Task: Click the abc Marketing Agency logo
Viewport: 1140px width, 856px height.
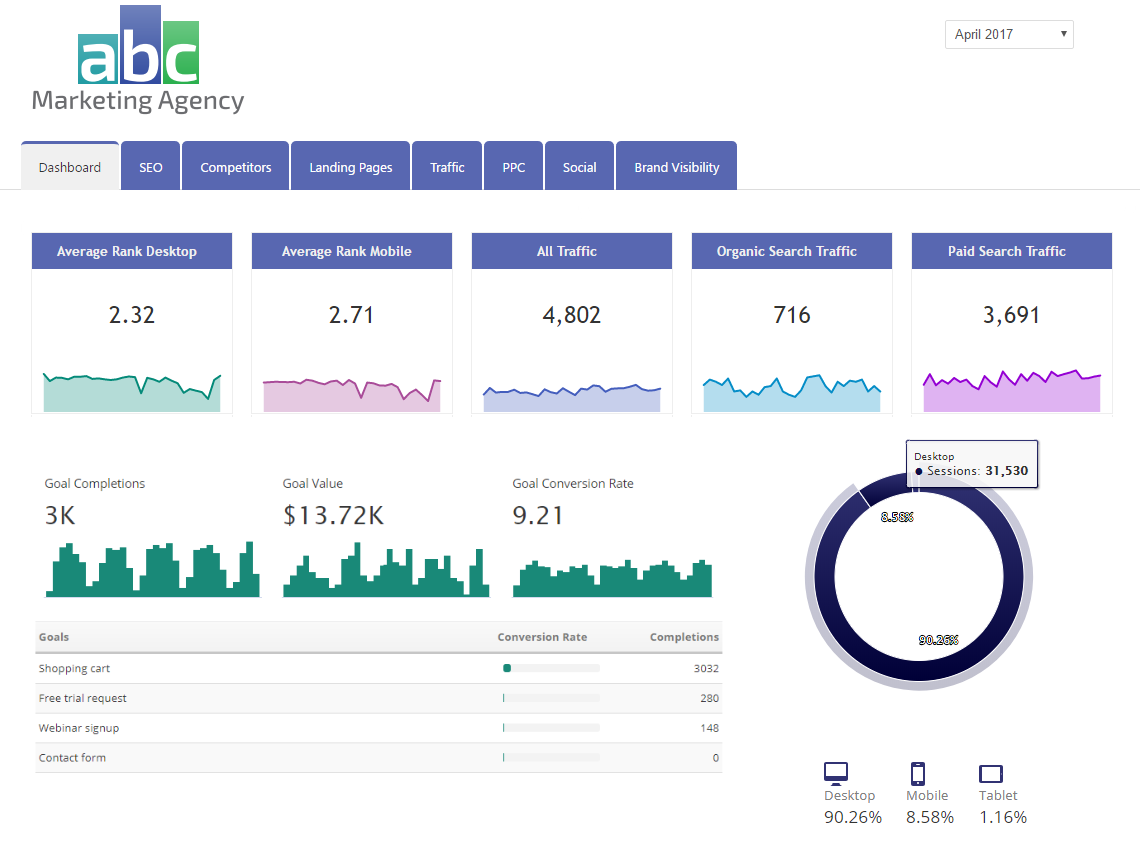Action: 138,62
